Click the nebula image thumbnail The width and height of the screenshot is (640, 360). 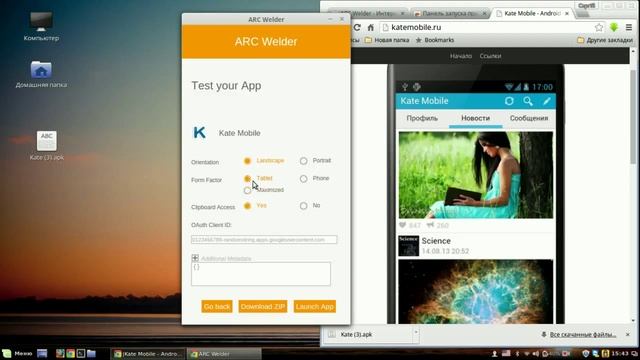pyautogui.click(x=476, y=291)
